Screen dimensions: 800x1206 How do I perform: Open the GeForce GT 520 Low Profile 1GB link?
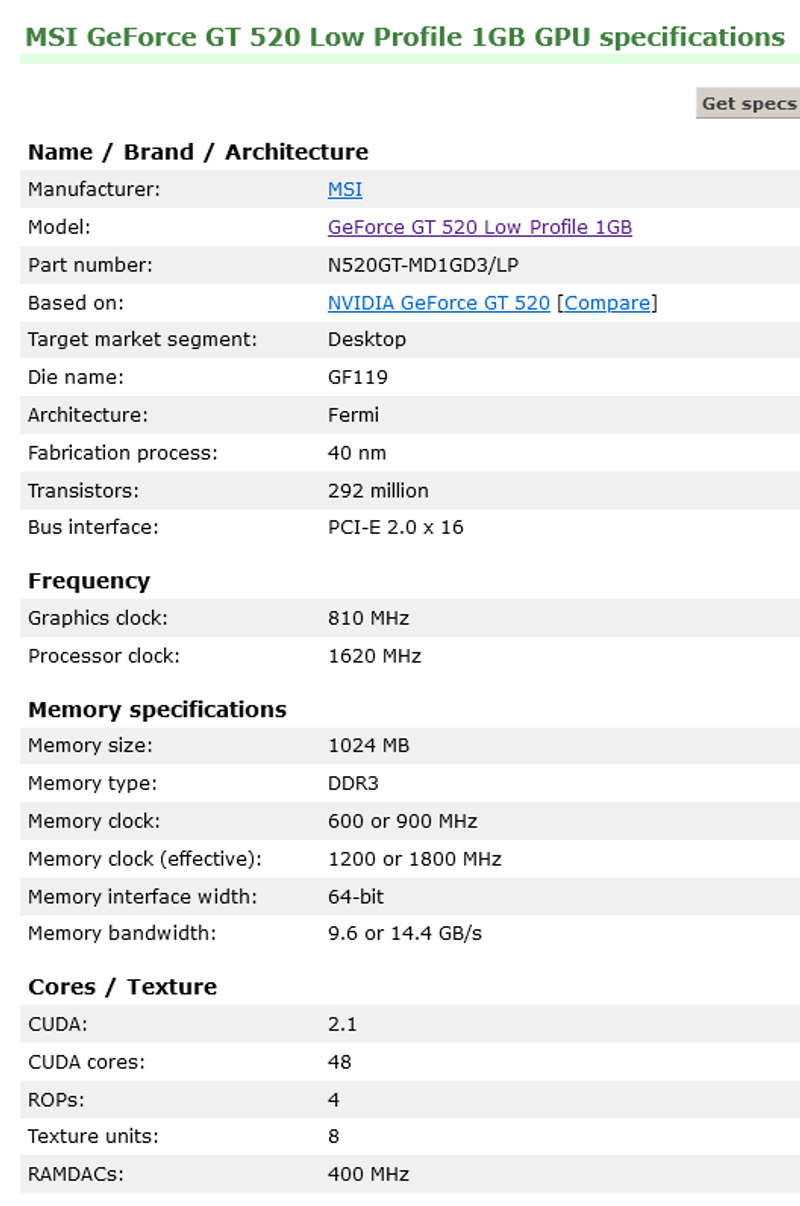[x=480, y=227]
